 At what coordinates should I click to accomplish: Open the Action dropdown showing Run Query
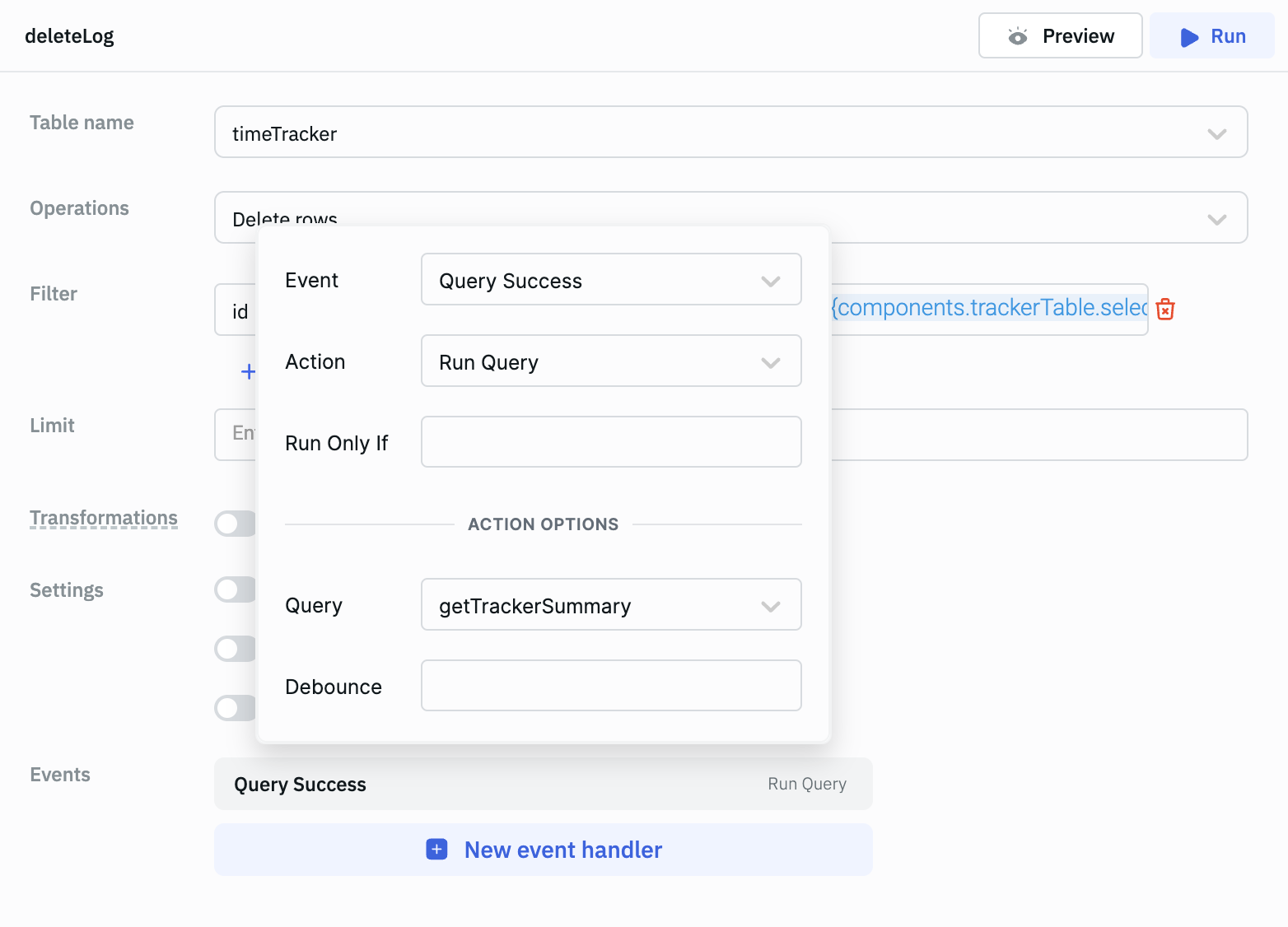coord(610,361)
